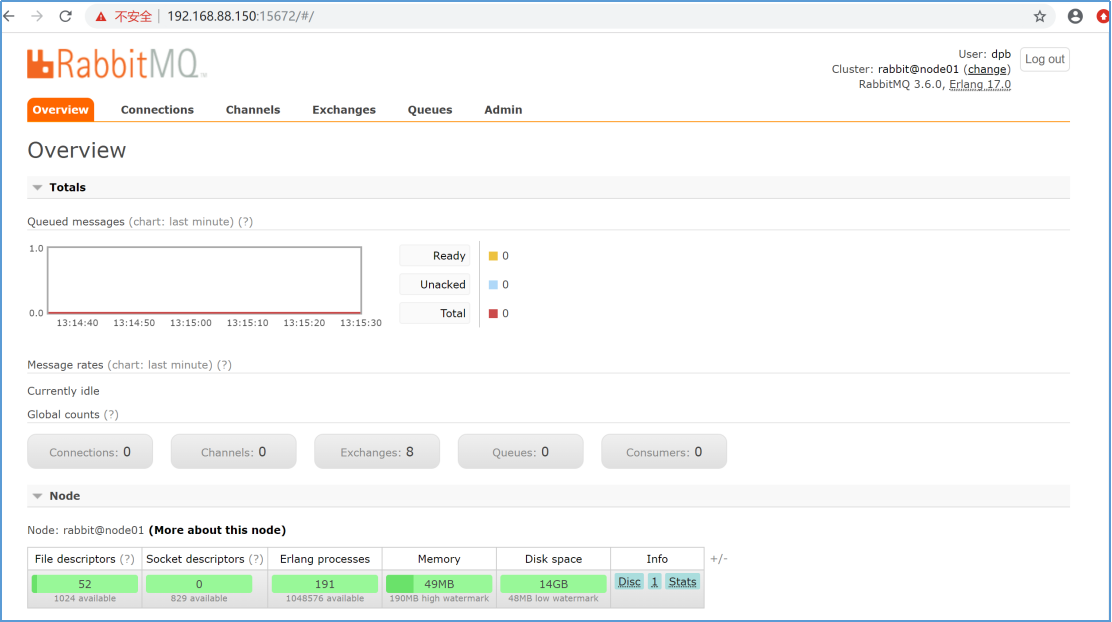Click help mark beside Socket descriptors
1112x622 pixels.
pyautogui.click(x=256, y=560)
